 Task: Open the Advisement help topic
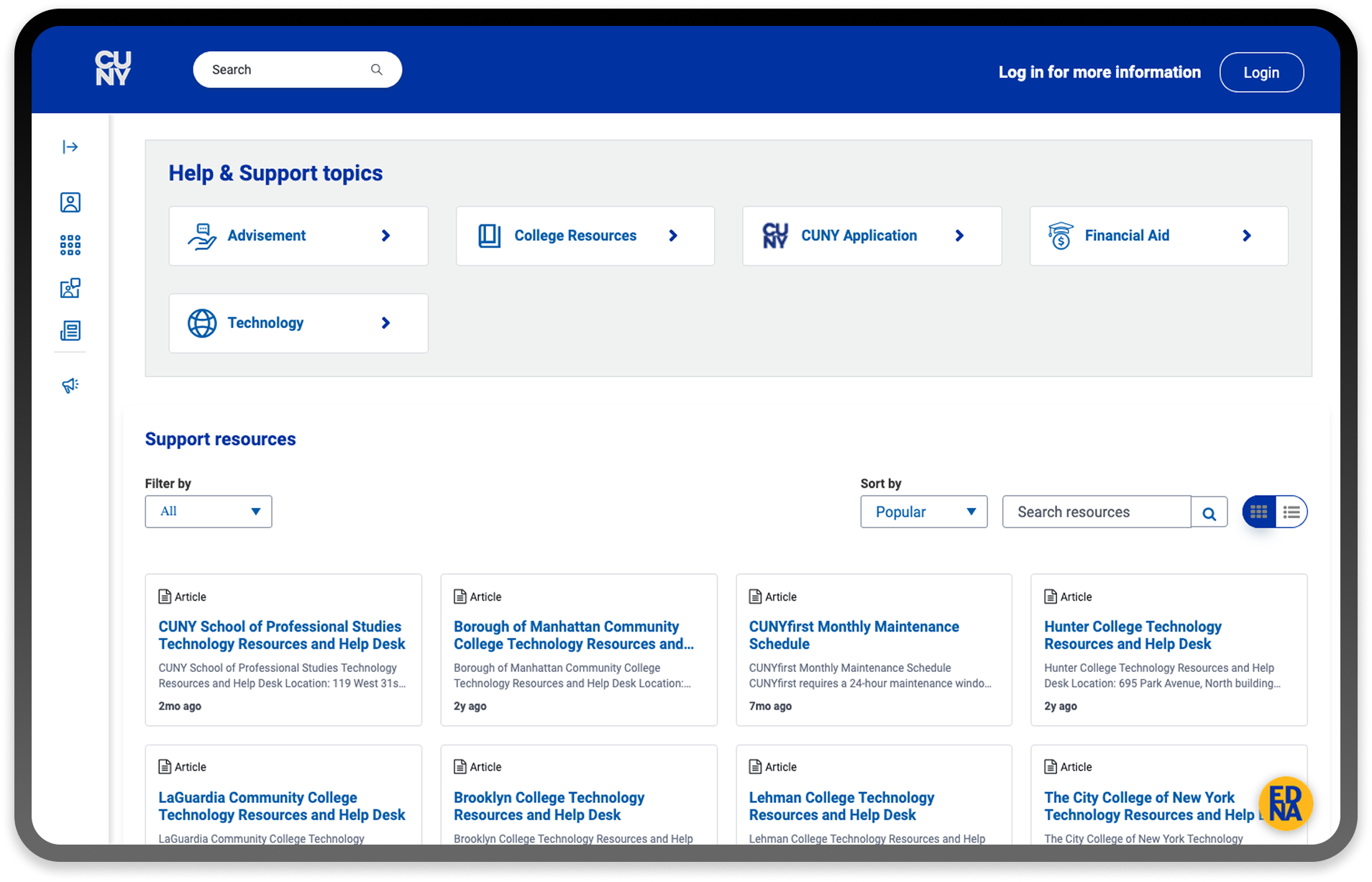pos(298,236)
